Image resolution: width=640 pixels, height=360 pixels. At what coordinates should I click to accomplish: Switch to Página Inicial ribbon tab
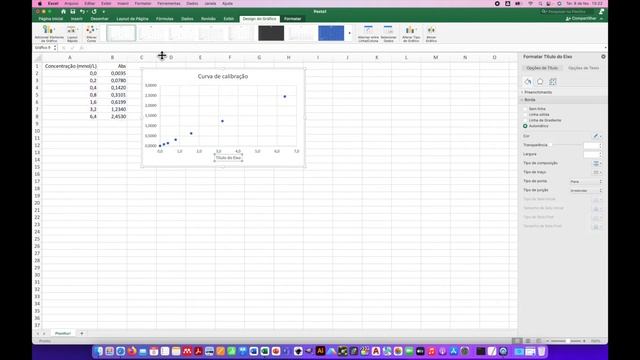[51, 19]
